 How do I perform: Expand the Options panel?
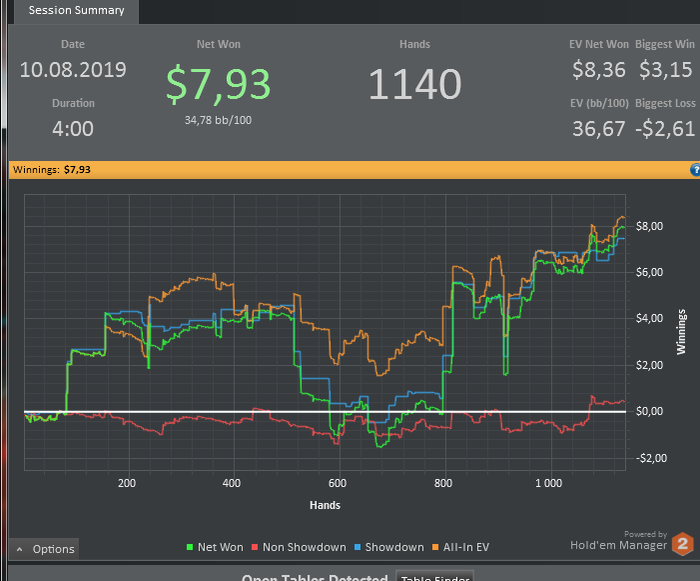(44, 549)
